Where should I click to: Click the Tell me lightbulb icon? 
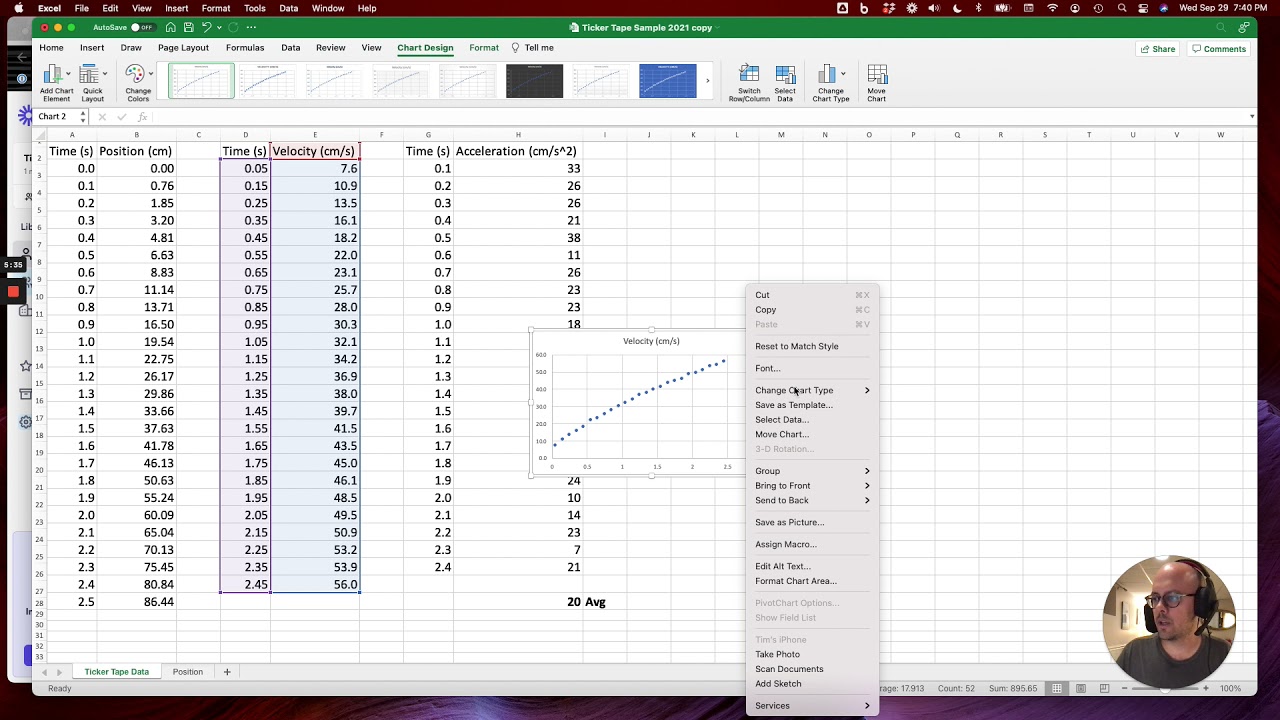(515, 48)
